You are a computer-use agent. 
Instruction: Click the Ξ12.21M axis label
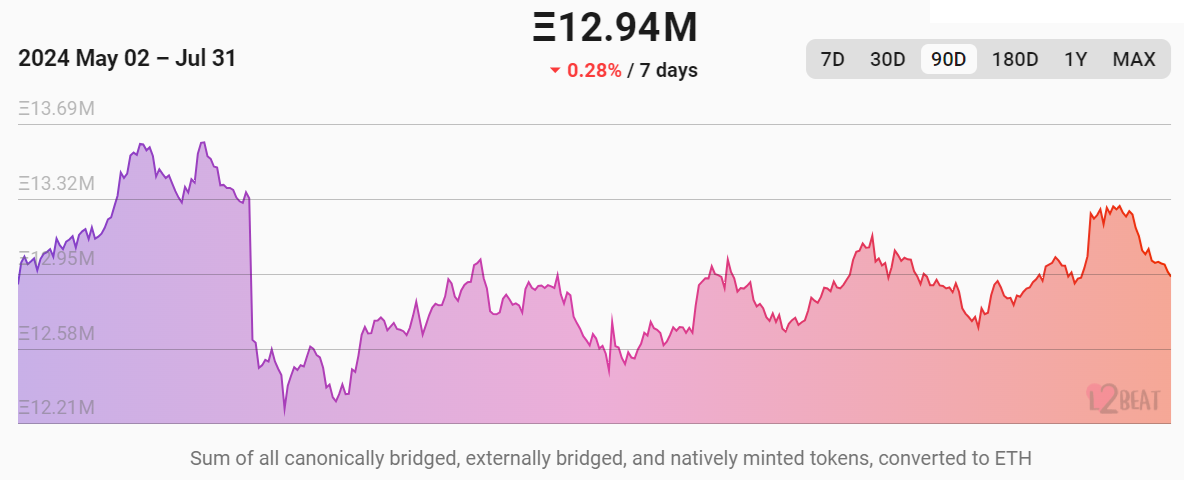57,408
